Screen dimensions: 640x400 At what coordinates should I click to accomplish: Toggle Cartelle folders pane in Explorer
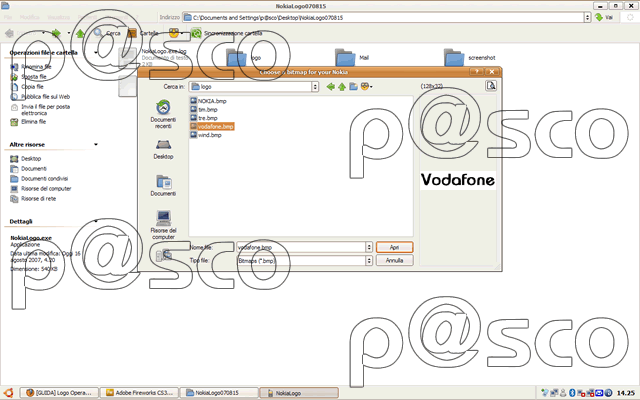point(143,33)
